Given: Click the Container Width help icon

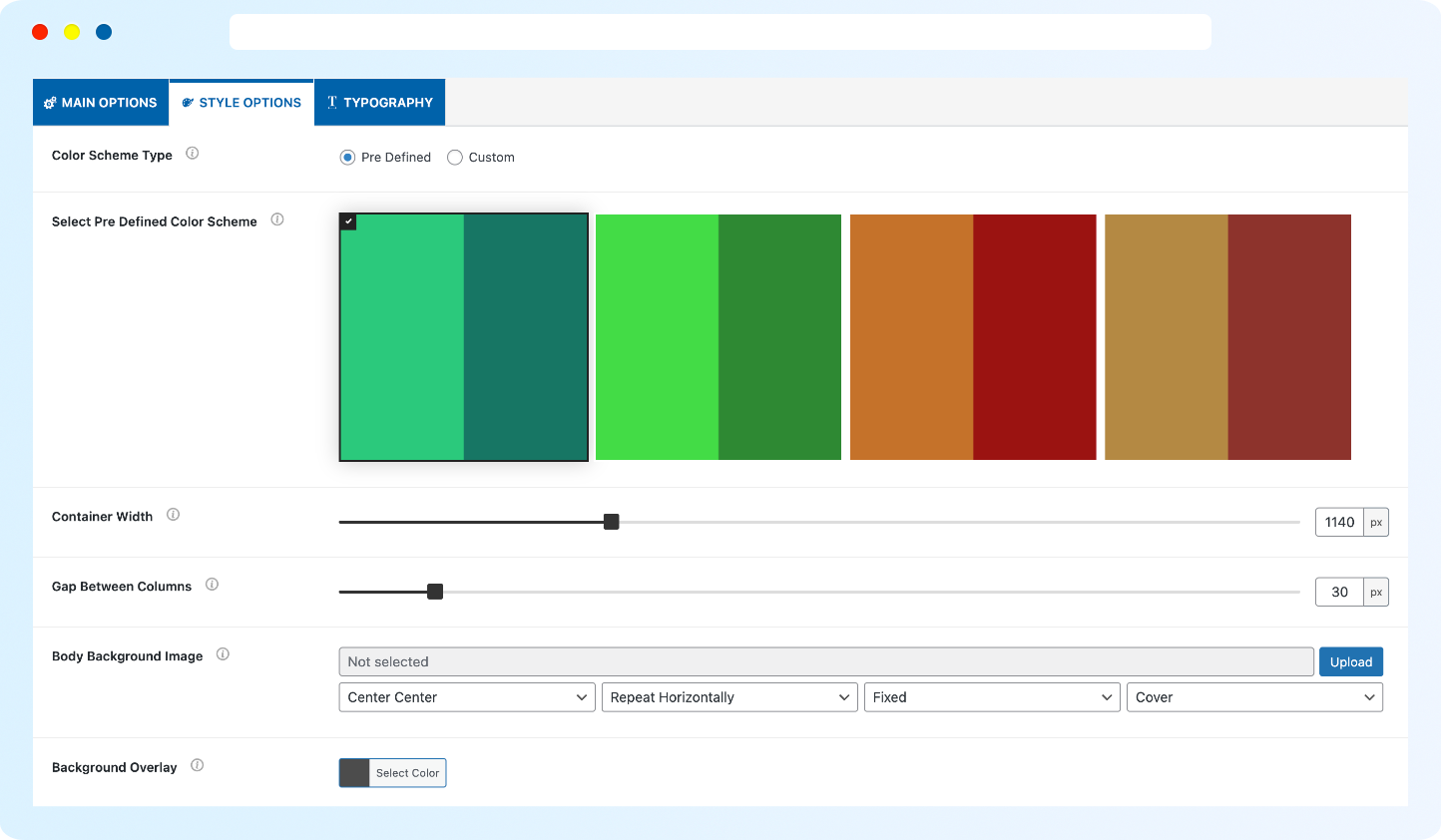Looking at the screenshot, I should (174, 515).
